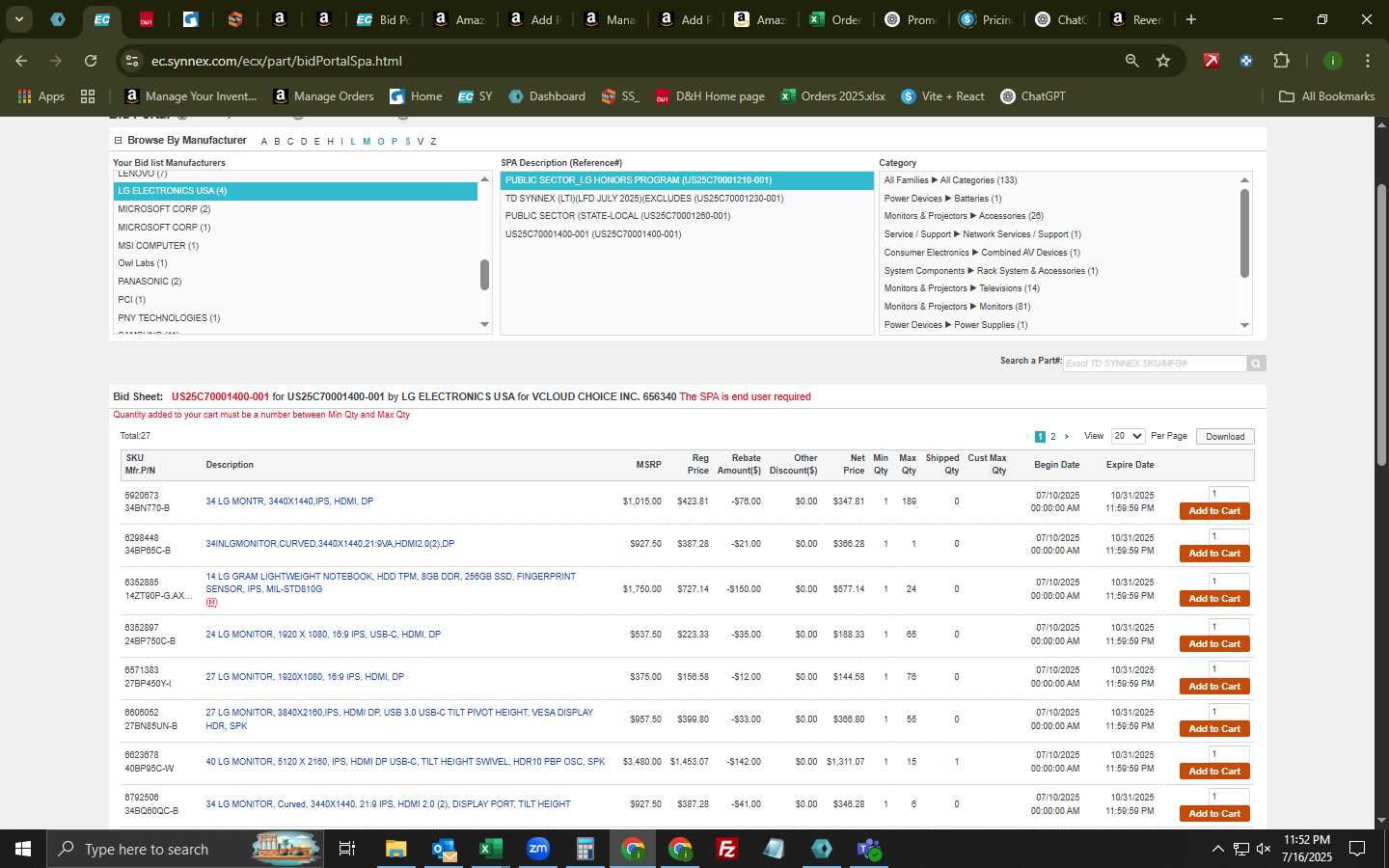Reload the page with the refresh icon
This screenshot has width=1389, height=868.
[91, 61]
